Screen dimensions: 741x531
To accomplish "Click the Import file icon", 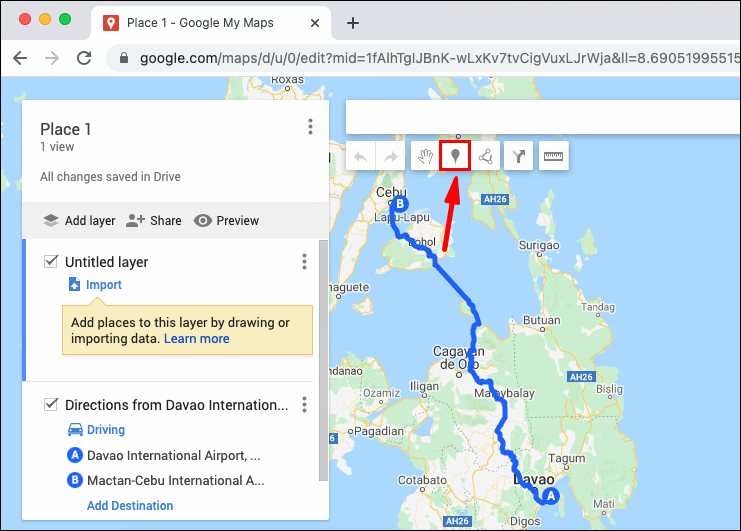I will point(74,284).
